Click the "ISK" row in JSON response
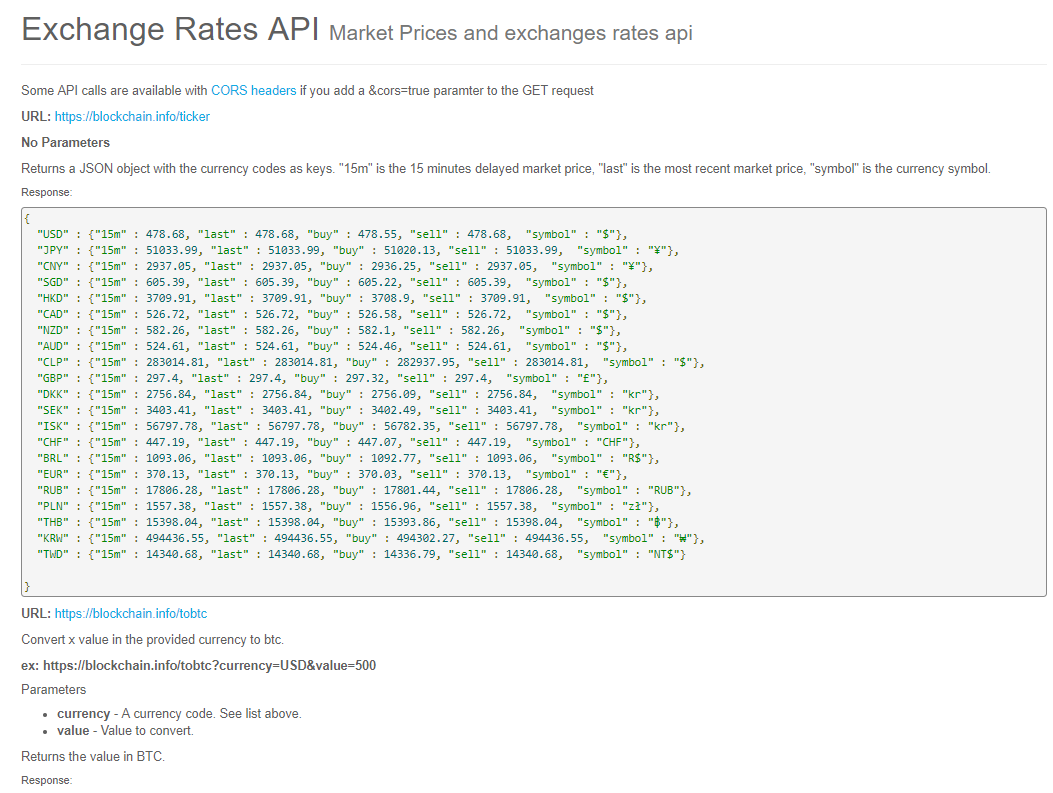Image resolution: width=1053 pixels, height=793 pixels. 361,427
